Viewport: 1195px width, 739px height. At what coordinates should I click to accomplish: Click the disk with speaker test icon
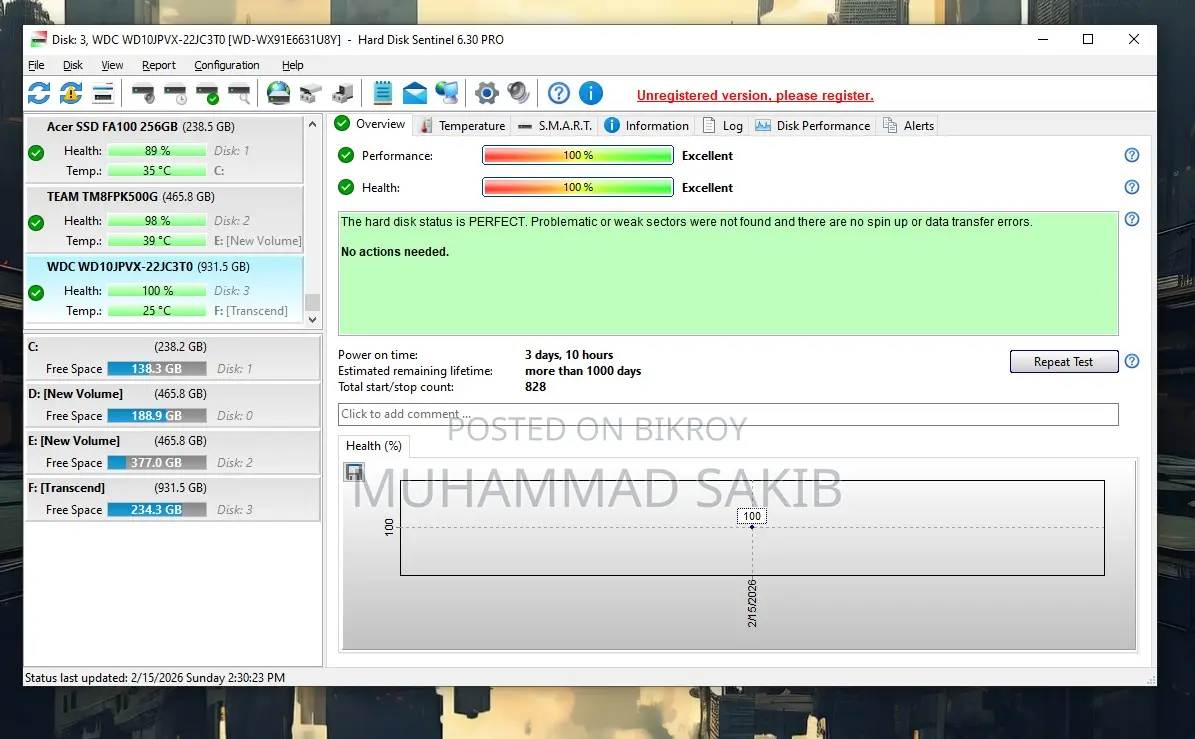point(143,94)
